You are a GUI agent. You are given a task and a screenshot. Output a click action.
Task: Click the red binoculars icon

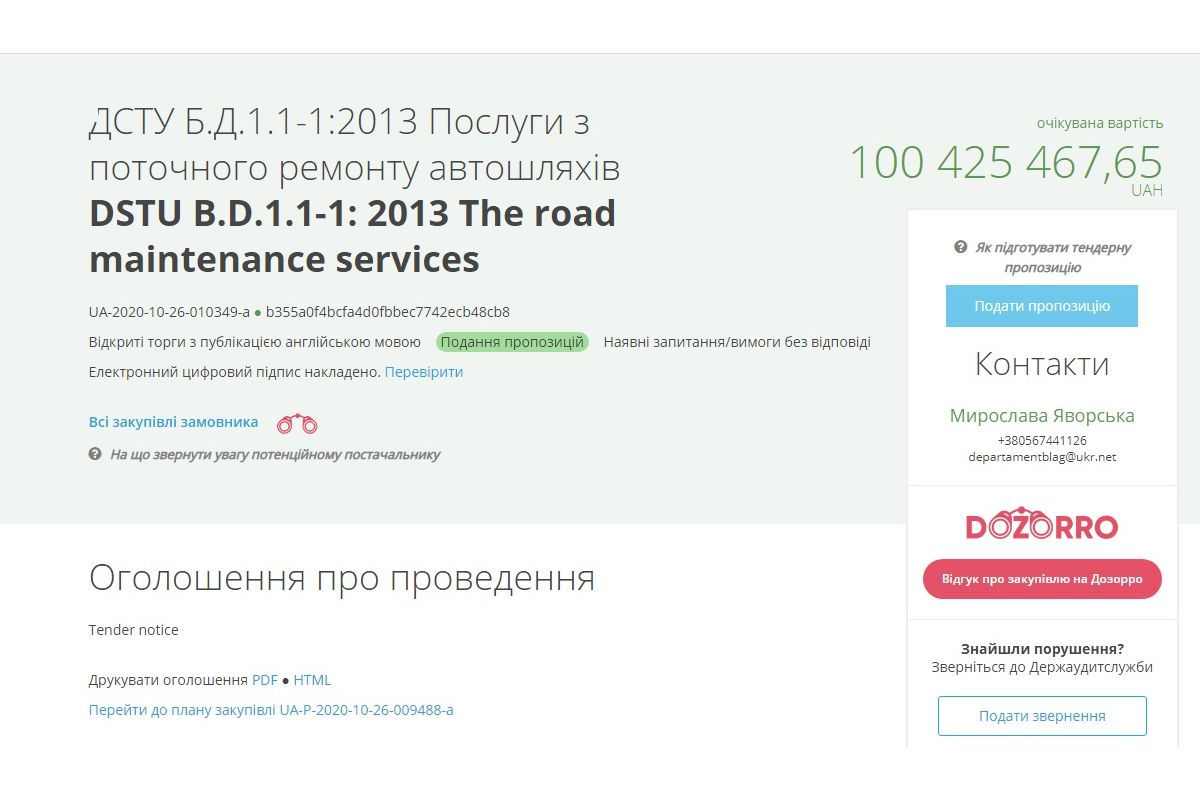(297, 424)
